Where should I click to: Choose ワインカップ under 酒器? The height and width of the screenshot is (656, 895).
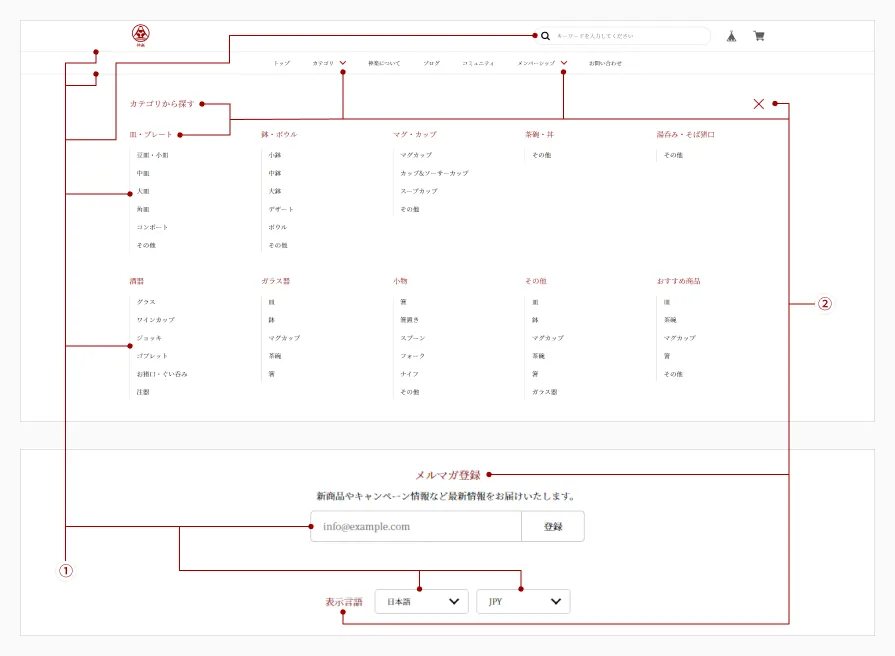(155, 320)
